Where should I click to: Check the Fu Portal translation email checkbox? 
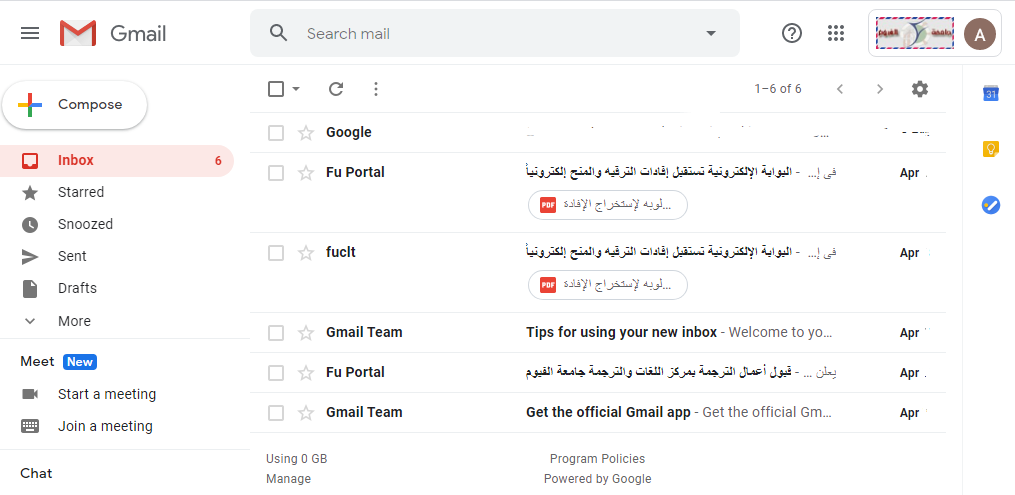point(276,373)
